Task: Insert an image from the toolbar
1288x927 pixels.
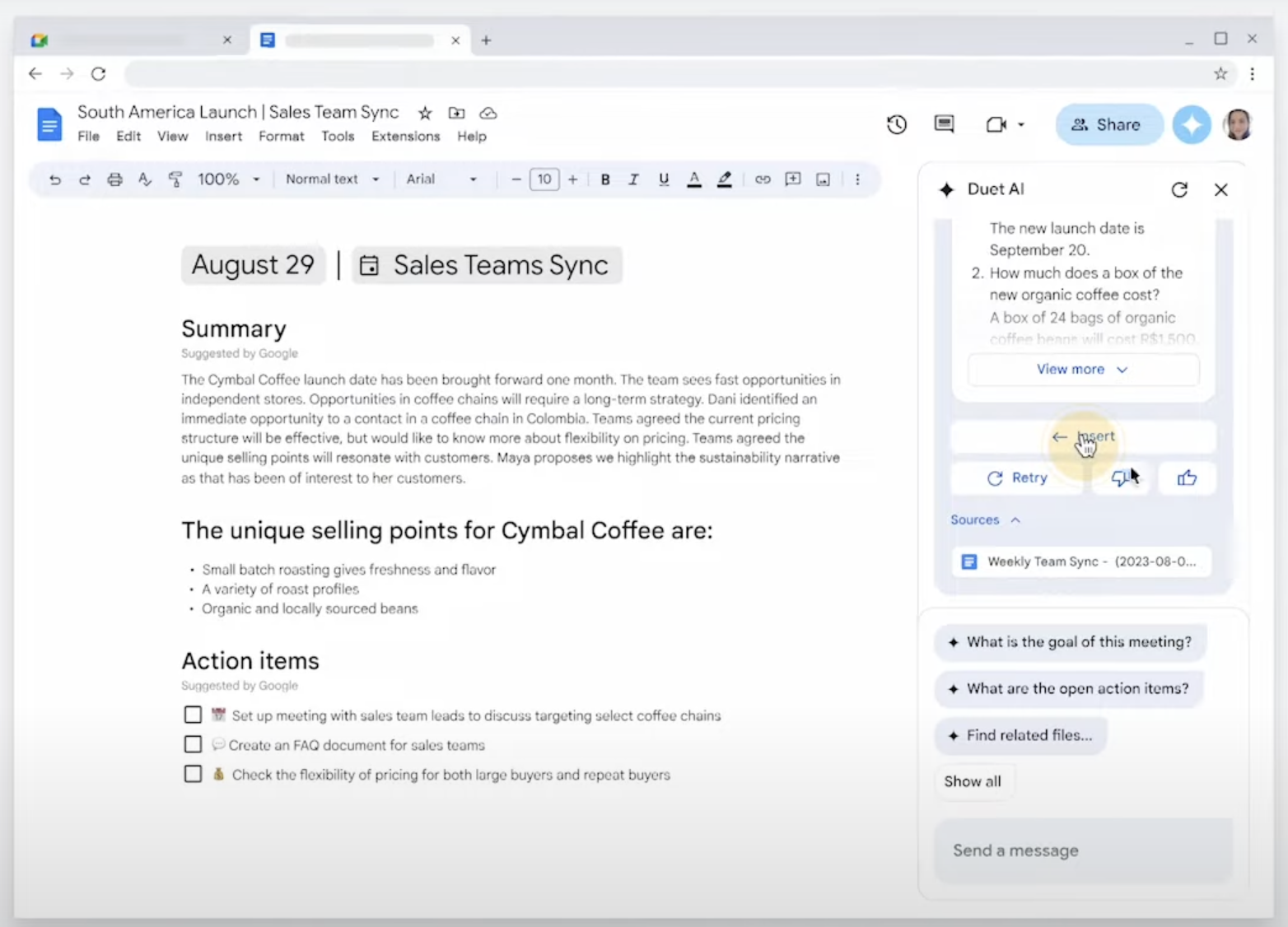Action: (x=823, y=179)
